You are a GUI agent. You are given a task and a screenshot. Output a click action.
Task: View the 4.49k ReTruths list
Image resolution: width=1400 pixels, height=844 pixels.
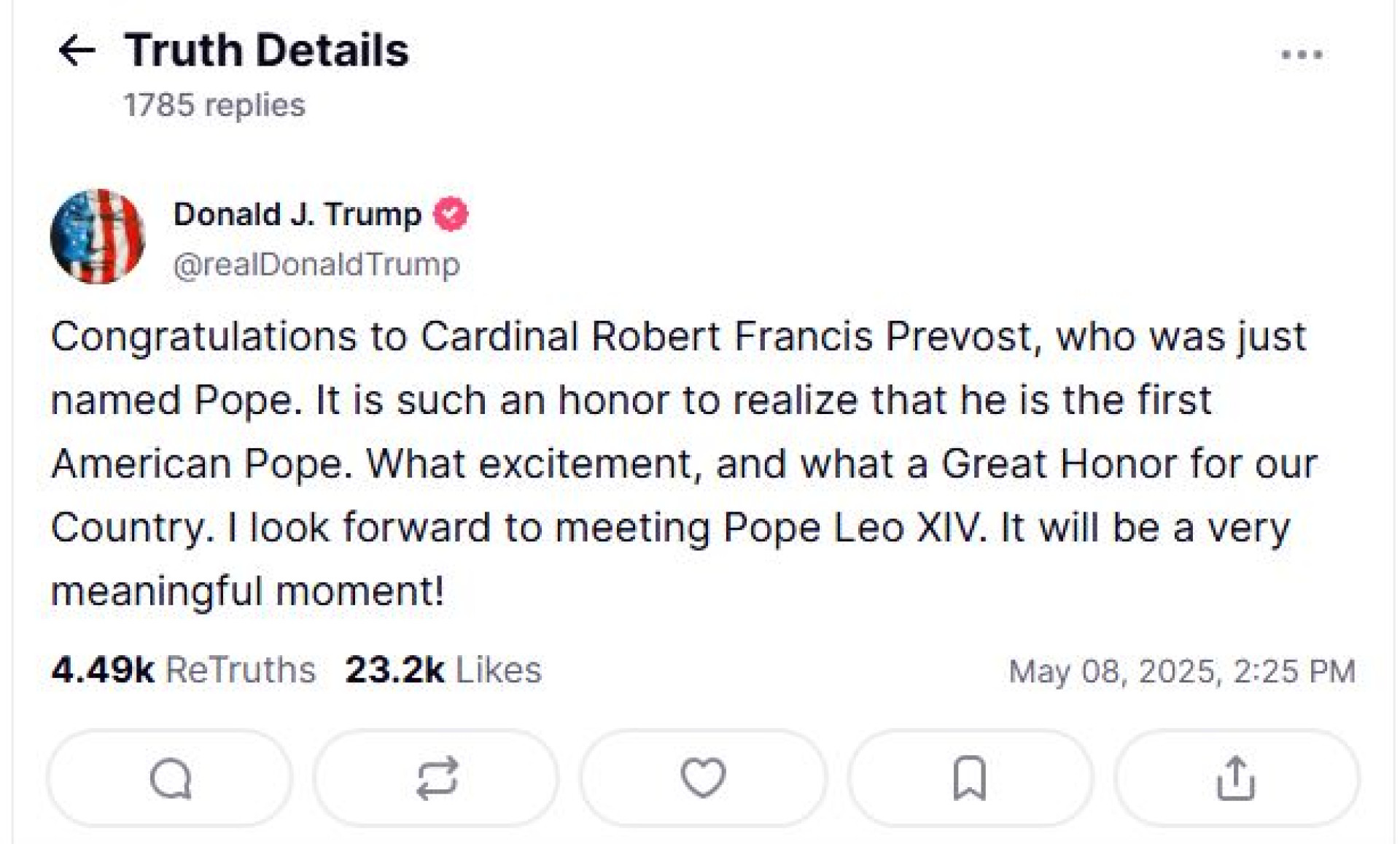tap(182, 670)
